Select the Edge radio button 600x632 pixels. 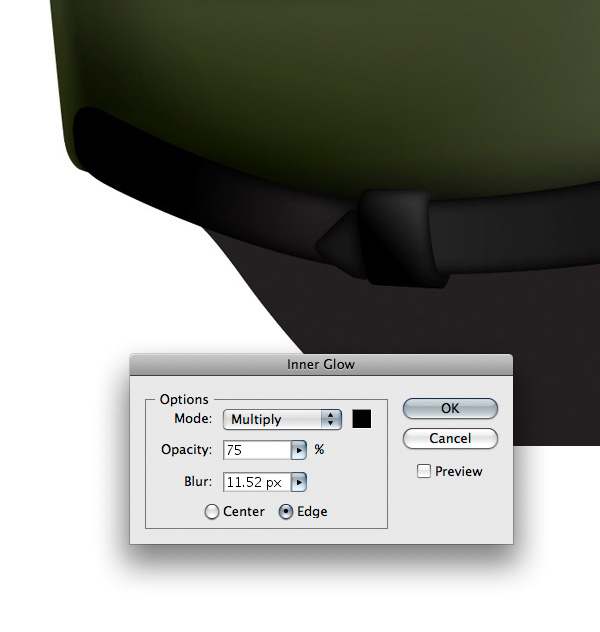pyautogui.click(x=286, y=511)
